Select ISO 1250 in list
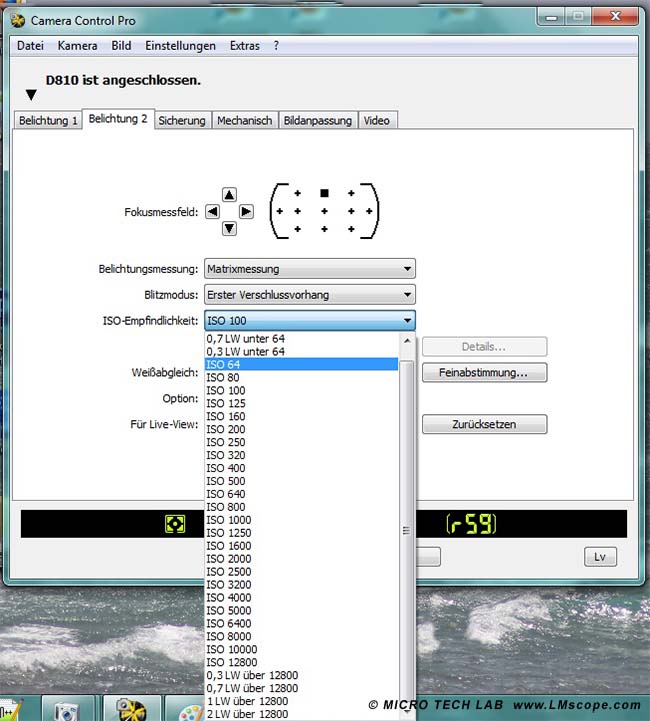Image resolution: width=650 pixels, height=721 pixels. click(302, 532)
